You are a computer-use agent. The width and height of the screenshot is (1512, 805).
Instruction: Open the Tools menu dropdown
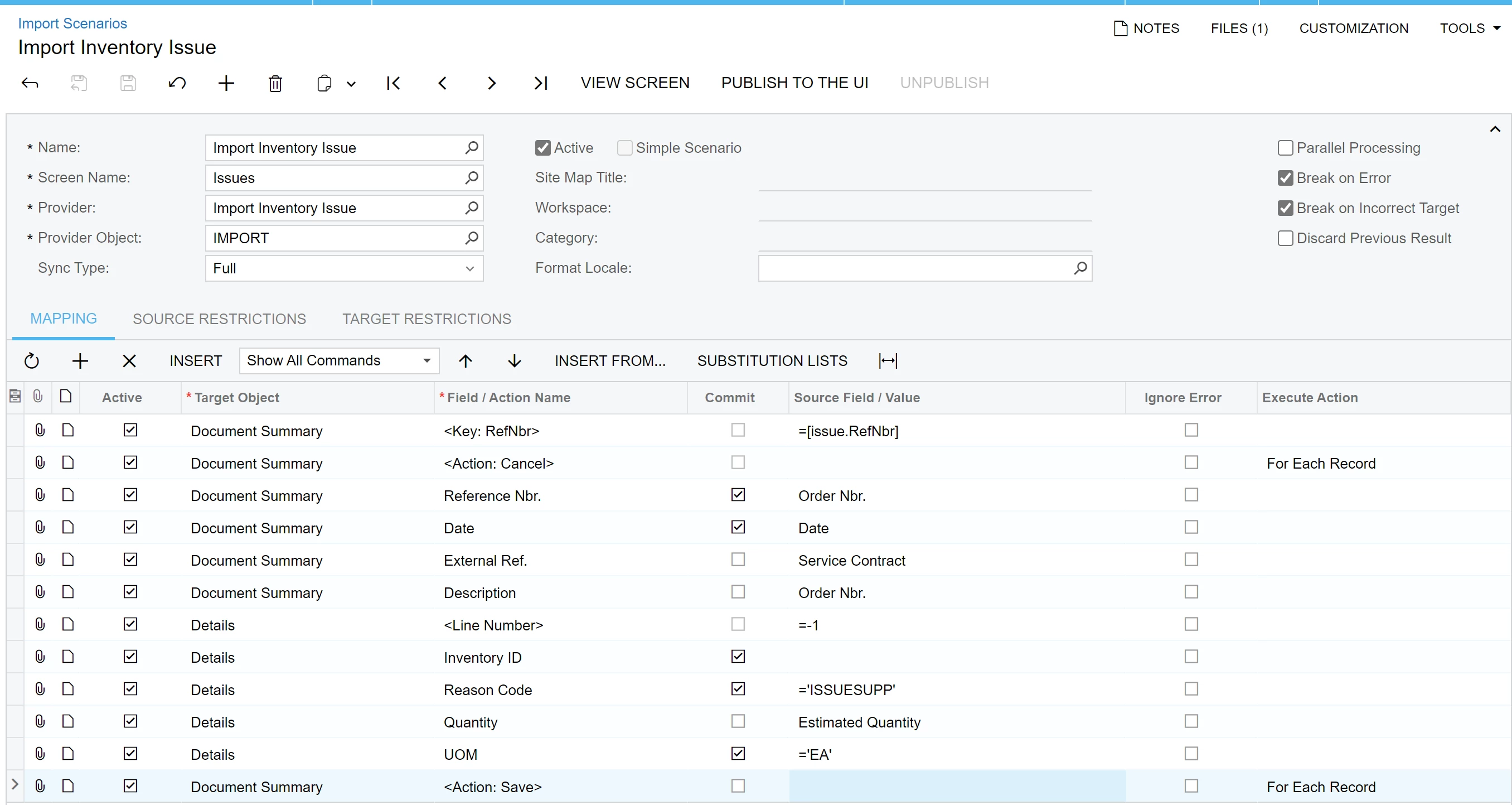[x=1470, y=28]
